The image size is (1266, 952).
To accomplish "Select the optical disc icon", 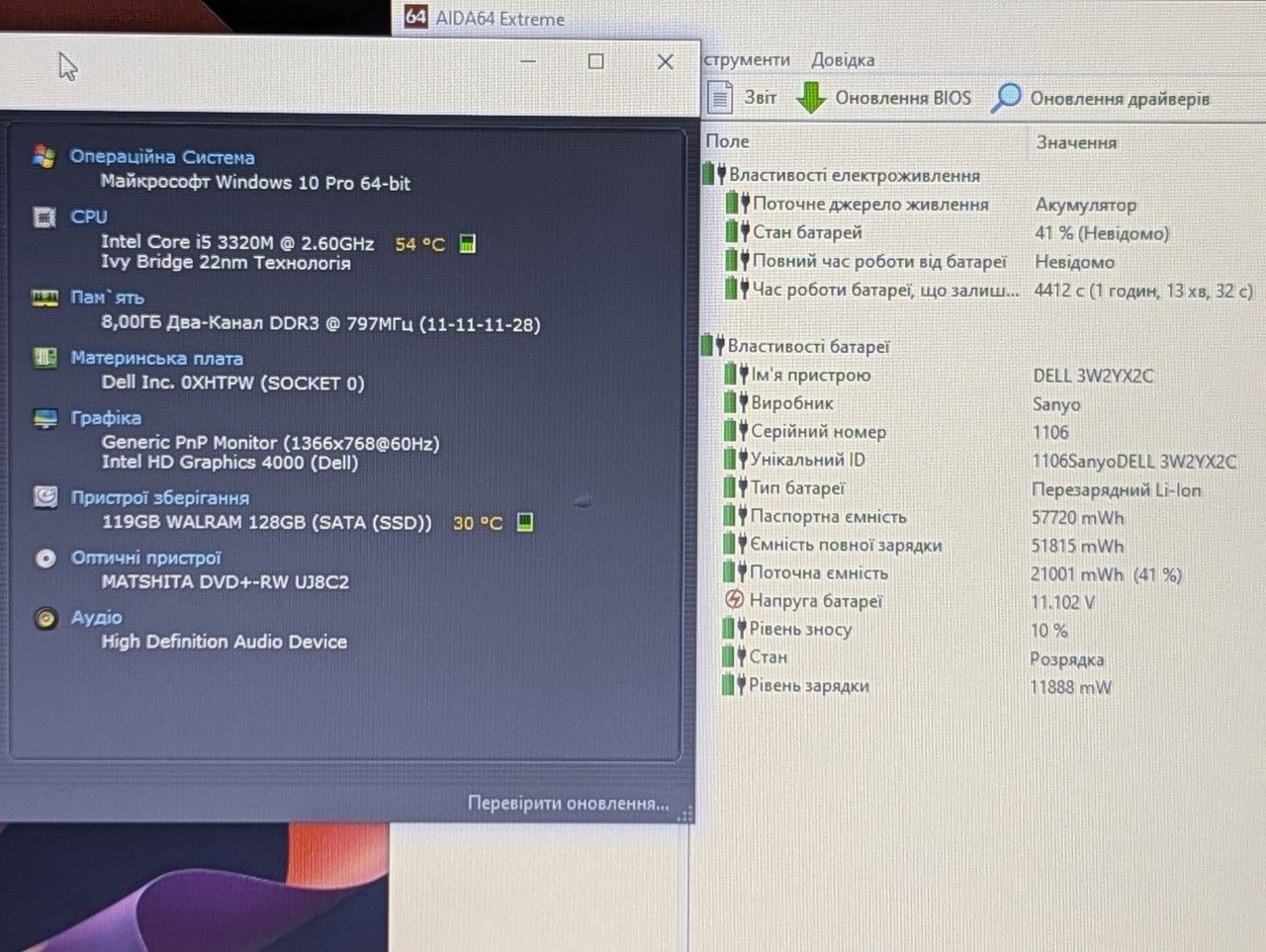I will click(x=45, y=558).
